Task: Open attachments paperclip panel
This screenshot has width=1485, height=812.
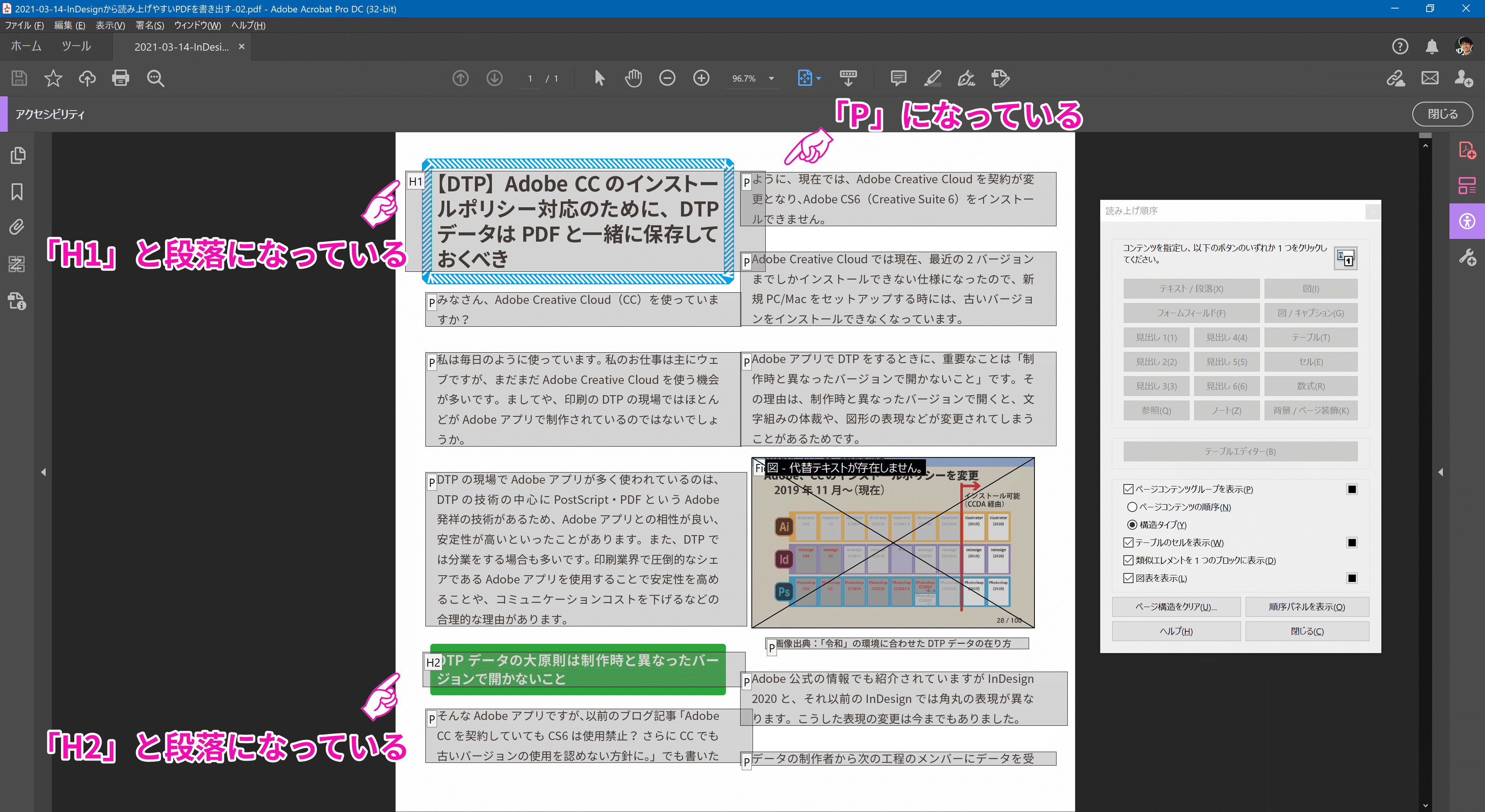Action: point(17,227)
